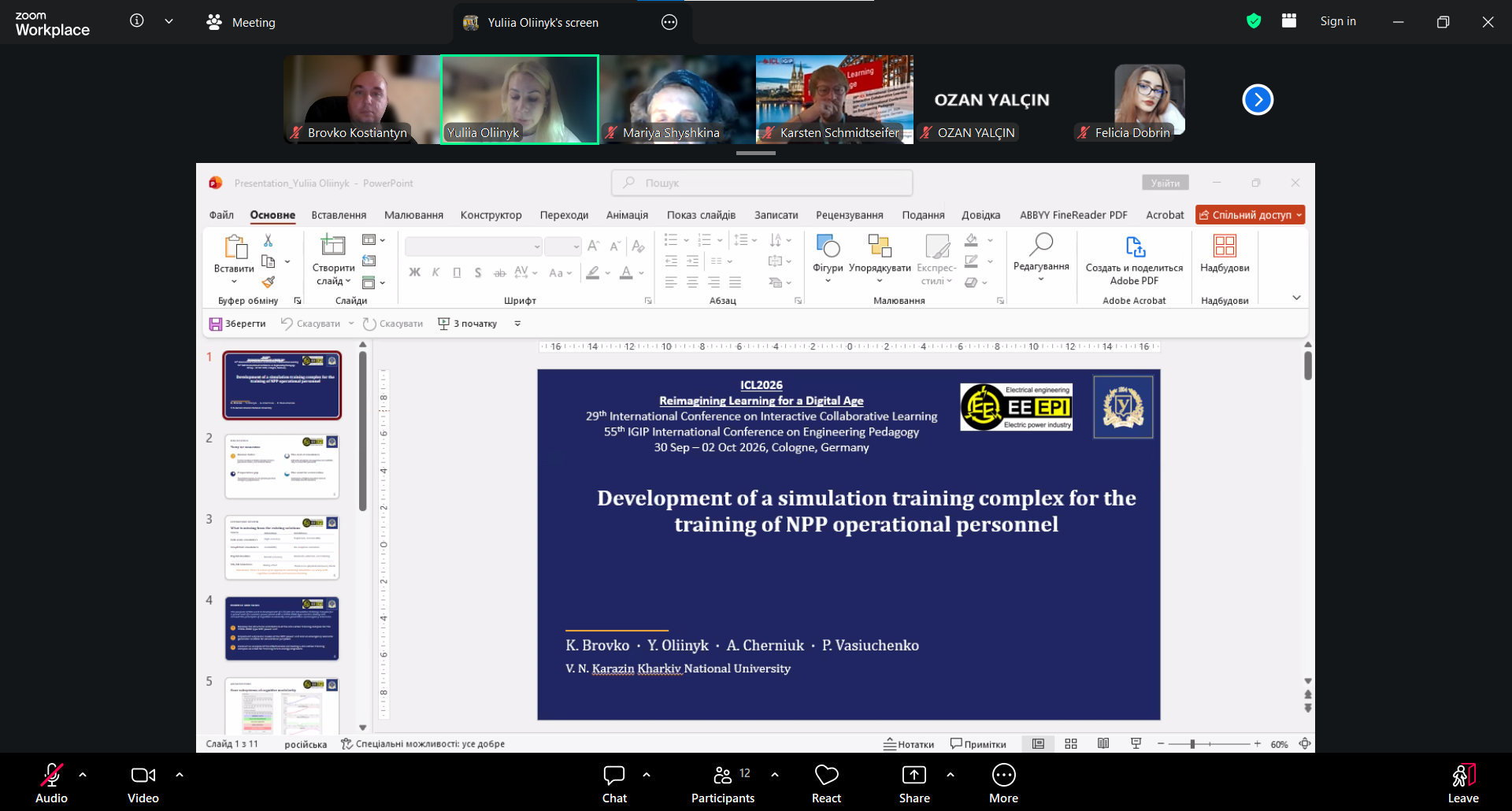This screenshot has width=1512, height=811.
Task: Select Karsten Schmidtseifer's video thumbnail
Action: click(835, 99)
